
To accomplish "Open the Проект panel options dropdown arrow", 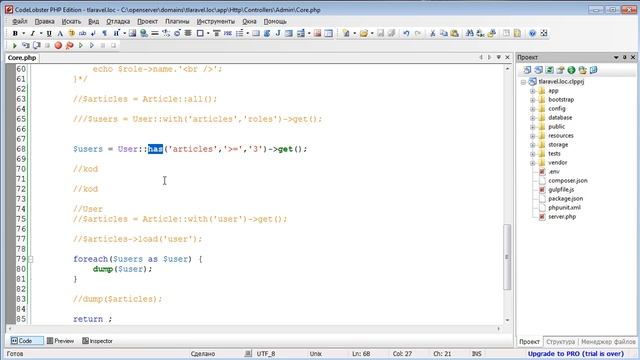I will pyautogui.click(x=616, y=58).
